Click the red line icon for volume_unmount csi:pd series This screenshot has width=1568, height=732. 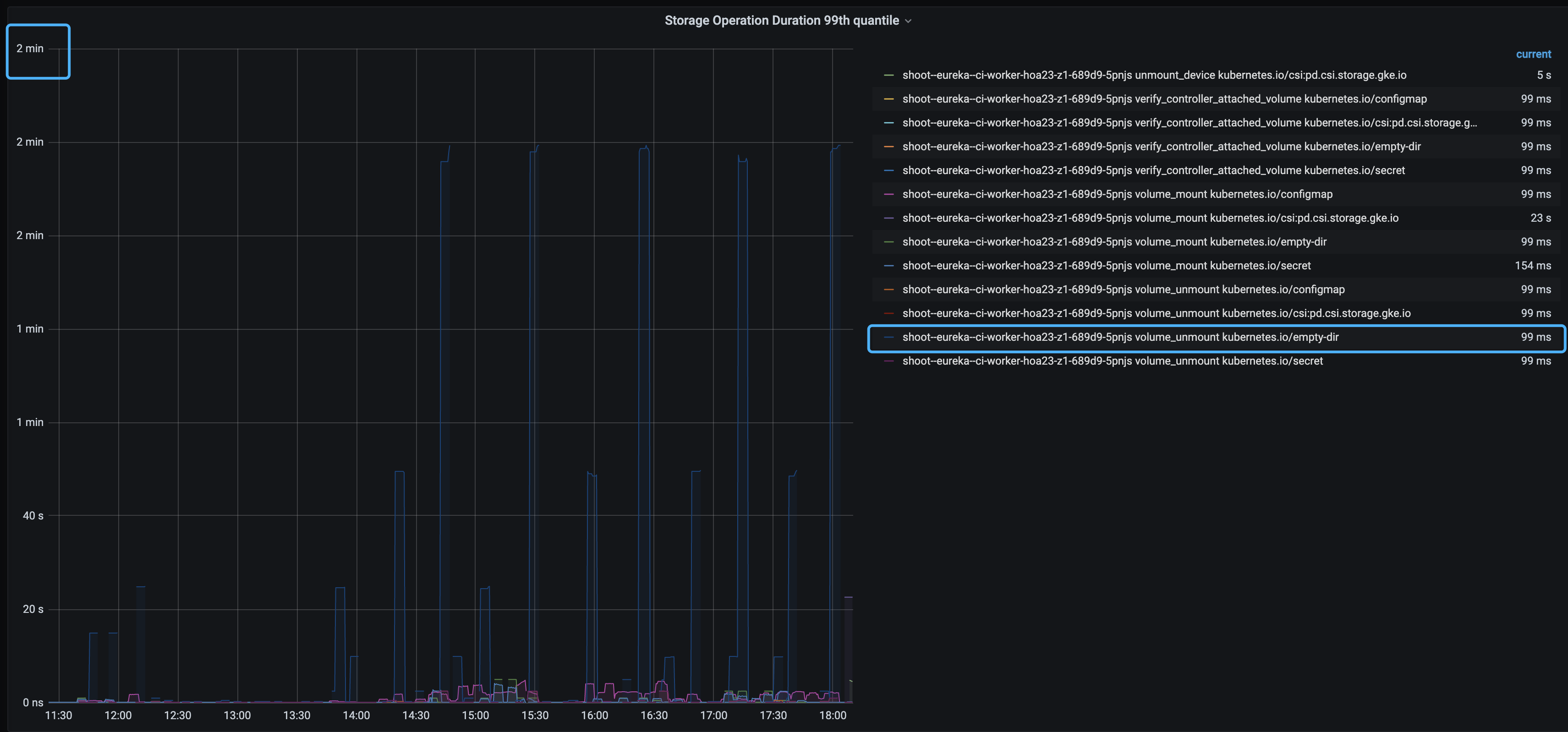(888, 313)
